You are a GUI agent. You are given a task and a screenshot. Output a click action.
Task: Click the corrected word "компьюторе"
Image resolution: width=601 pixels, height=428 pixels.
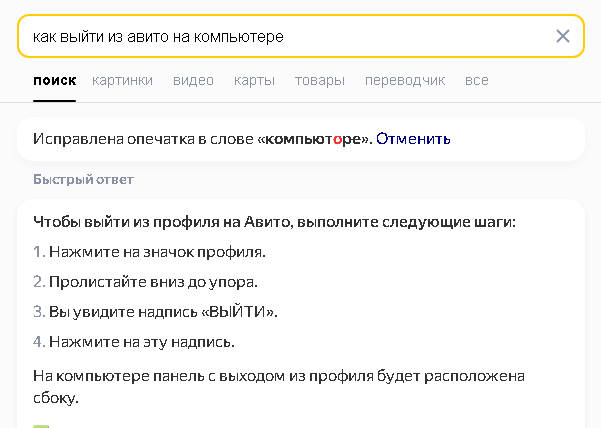[x=312, y=139]
